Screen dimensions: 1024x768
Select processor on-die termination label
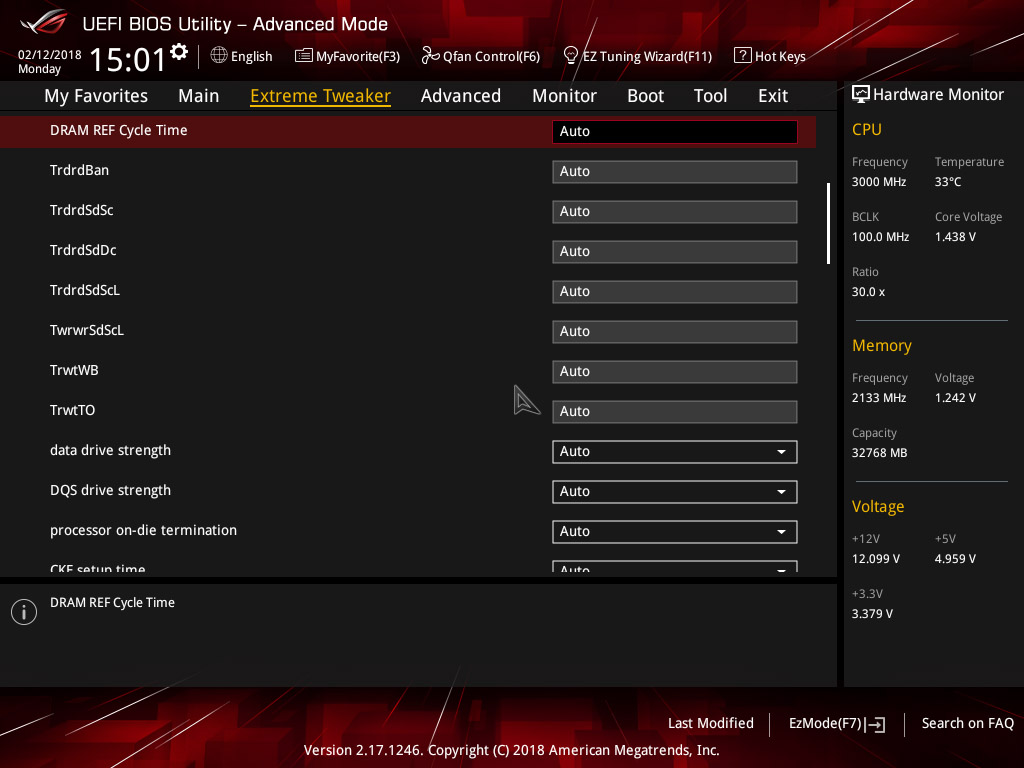(144, 530)
